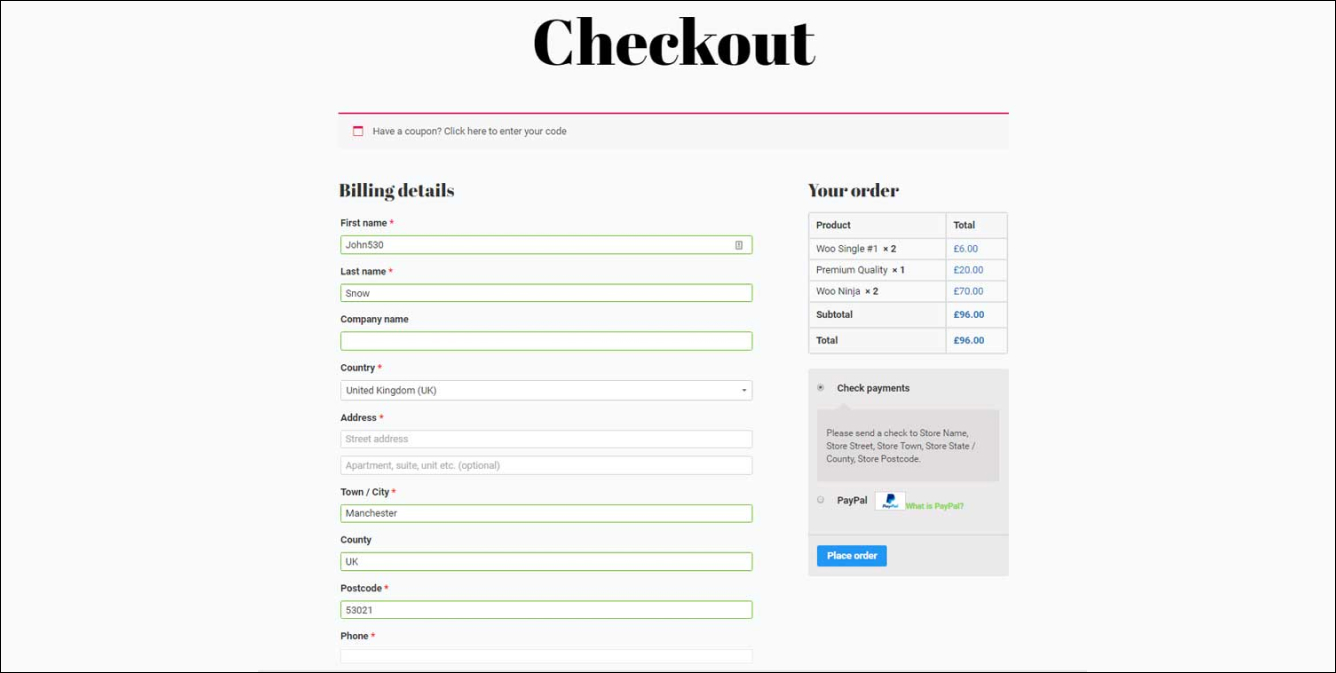Click the Town / City field

tap(546, 513)
